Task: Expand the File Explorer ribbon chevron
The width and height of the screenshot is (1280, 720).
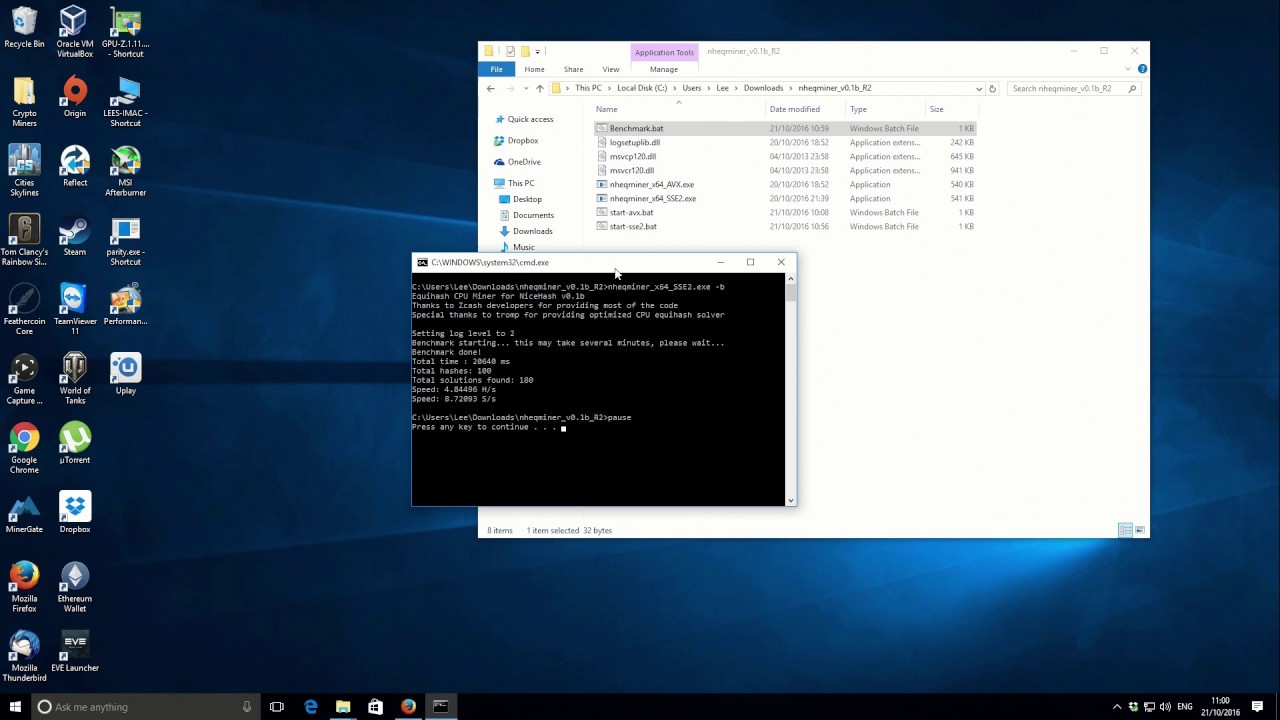Action: coord(1128,69)
